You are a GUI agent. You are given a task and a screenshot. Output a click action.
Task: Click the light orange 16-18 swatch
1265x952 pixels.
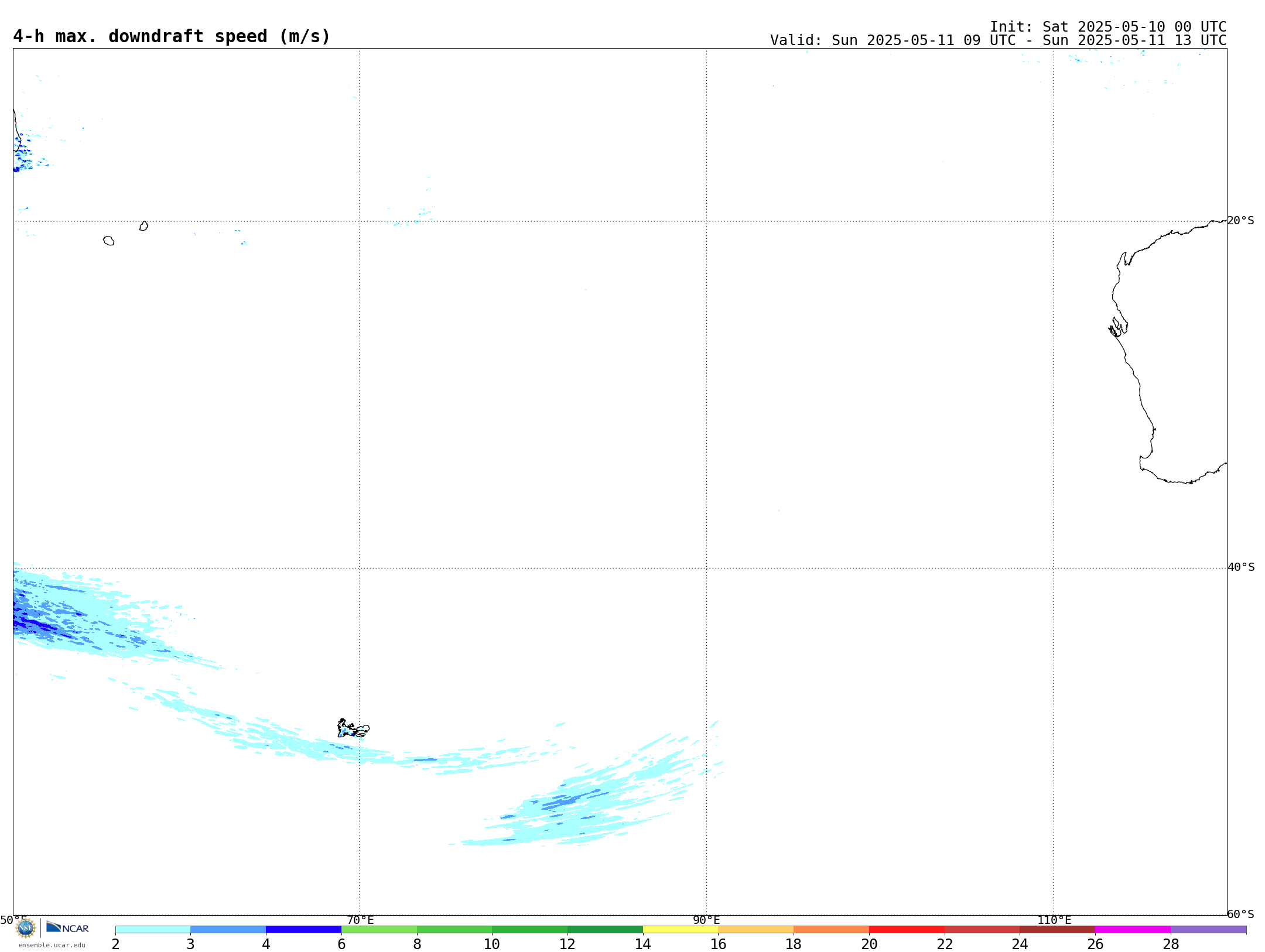756,930
